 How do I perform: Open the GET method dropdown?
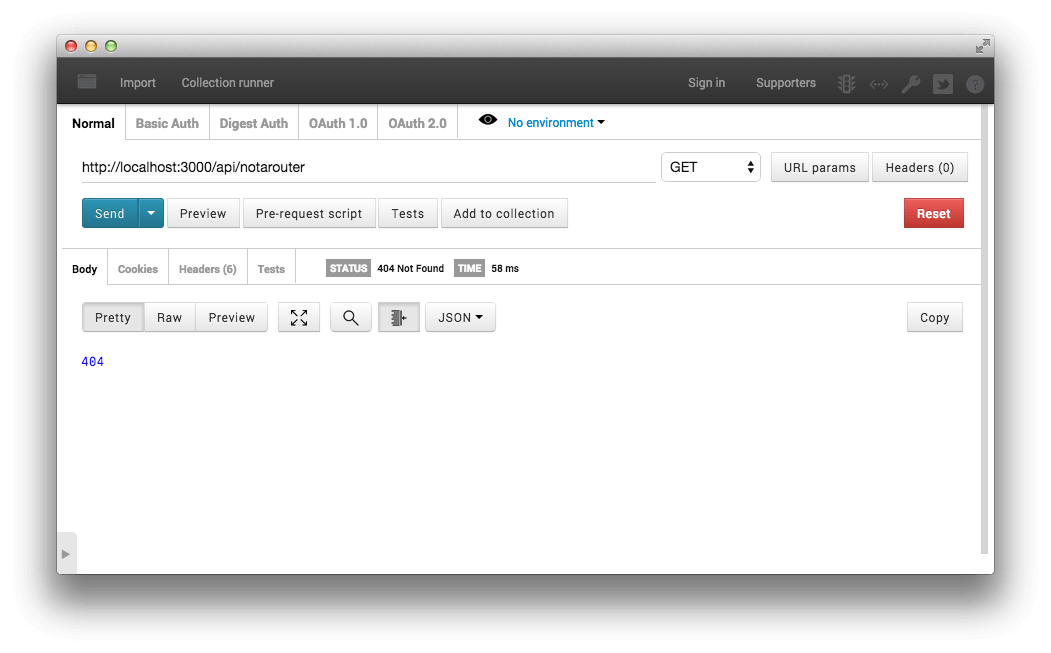tap(710, 167)
